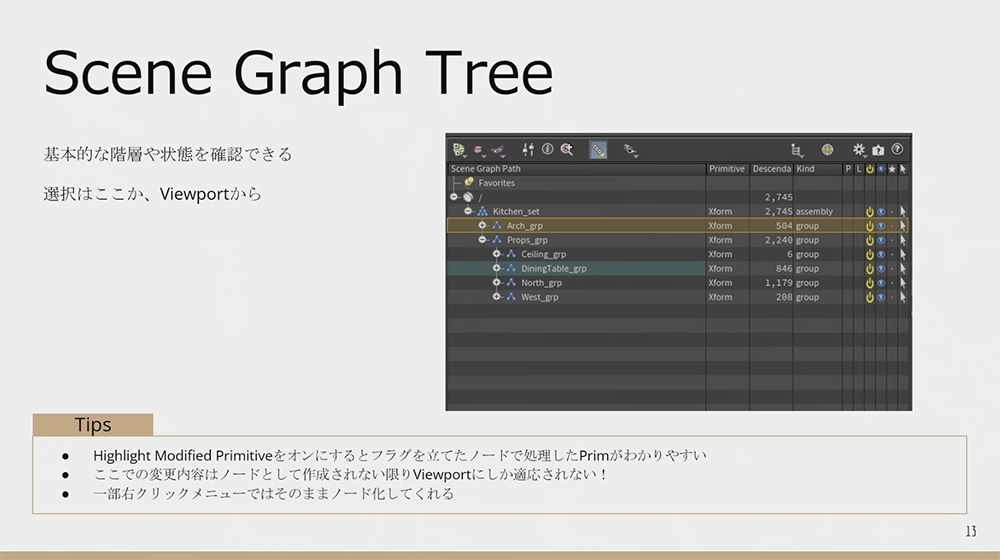The height and width of the screenshot is (560, 1000).
Task: Select the North_grp row
Action: 541,283
